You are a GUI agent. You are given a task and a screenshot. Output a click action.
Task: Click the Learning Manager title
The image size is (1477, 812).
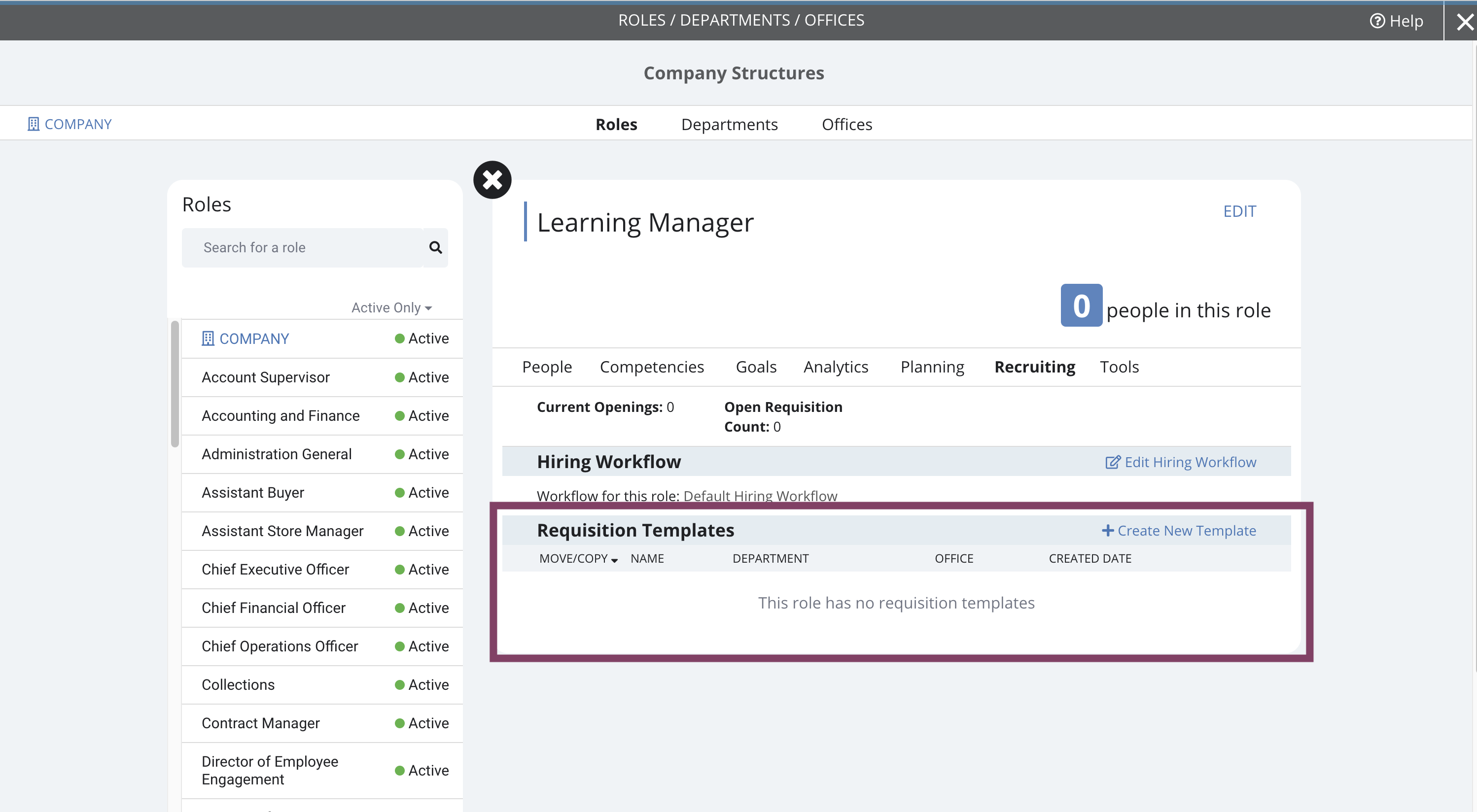tap(645, 222)
